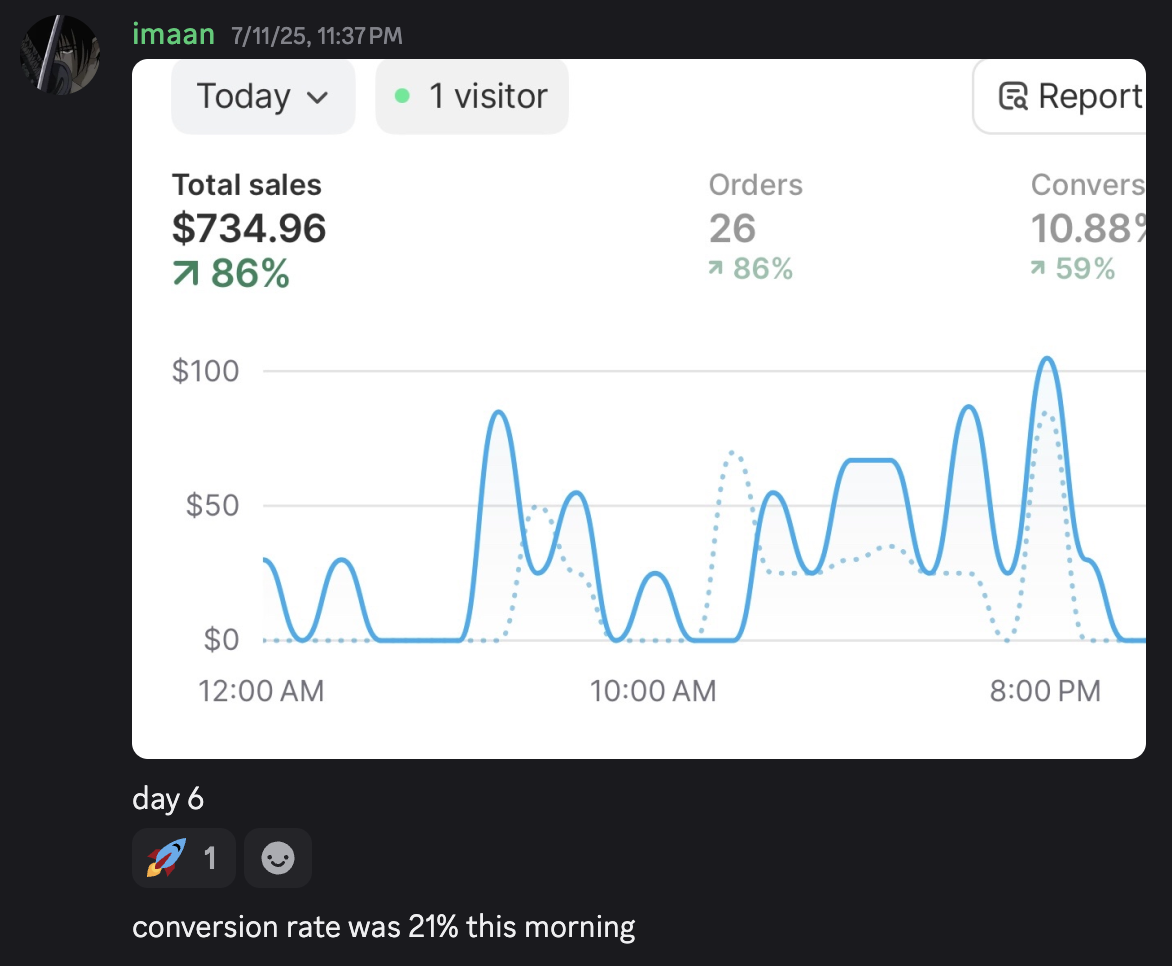Click the up arrow beside 59% conversion
The image size is (1172, 966).
coord(1039,269)
